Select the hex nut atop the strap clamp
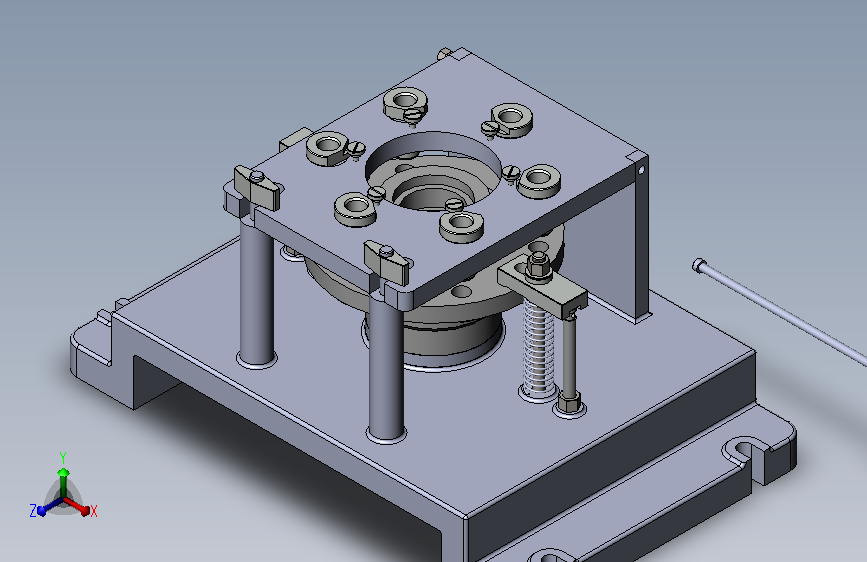Image resolution: width=867 pixels, height=562 pixels. (x=537, y=267)
